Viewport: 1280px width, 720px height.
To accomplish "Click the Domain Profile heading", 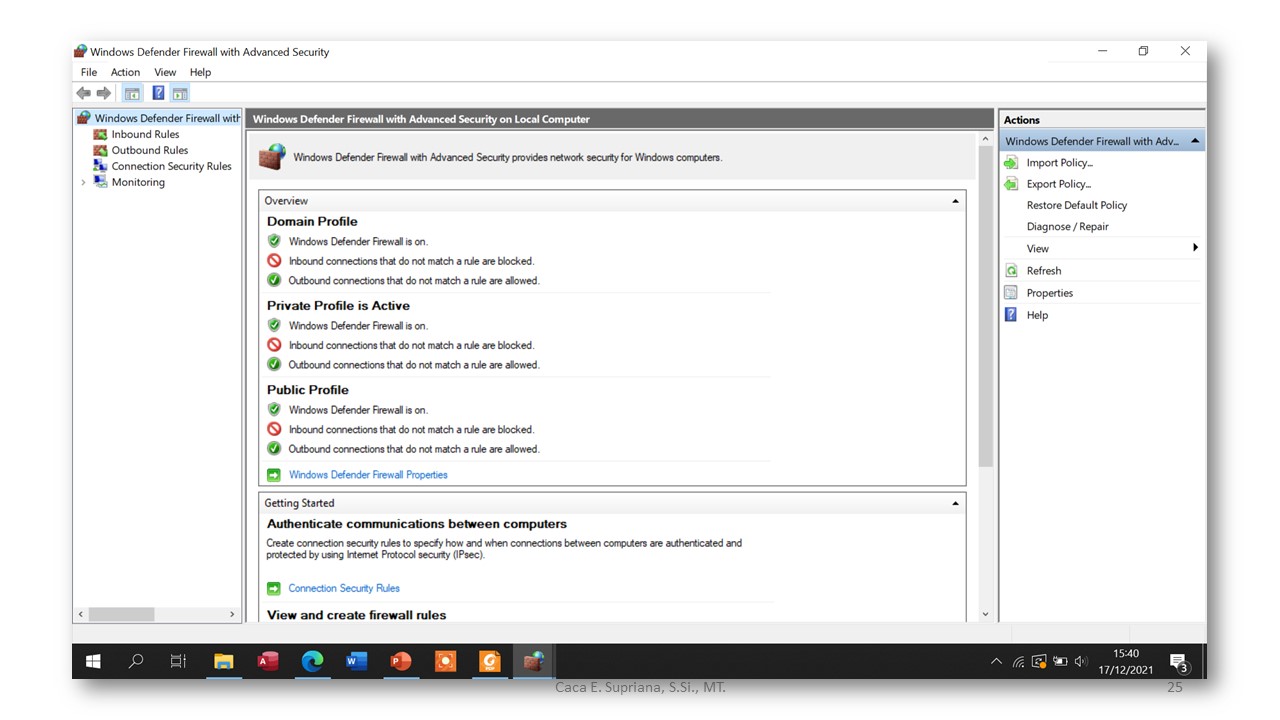I will coord(312,222).
